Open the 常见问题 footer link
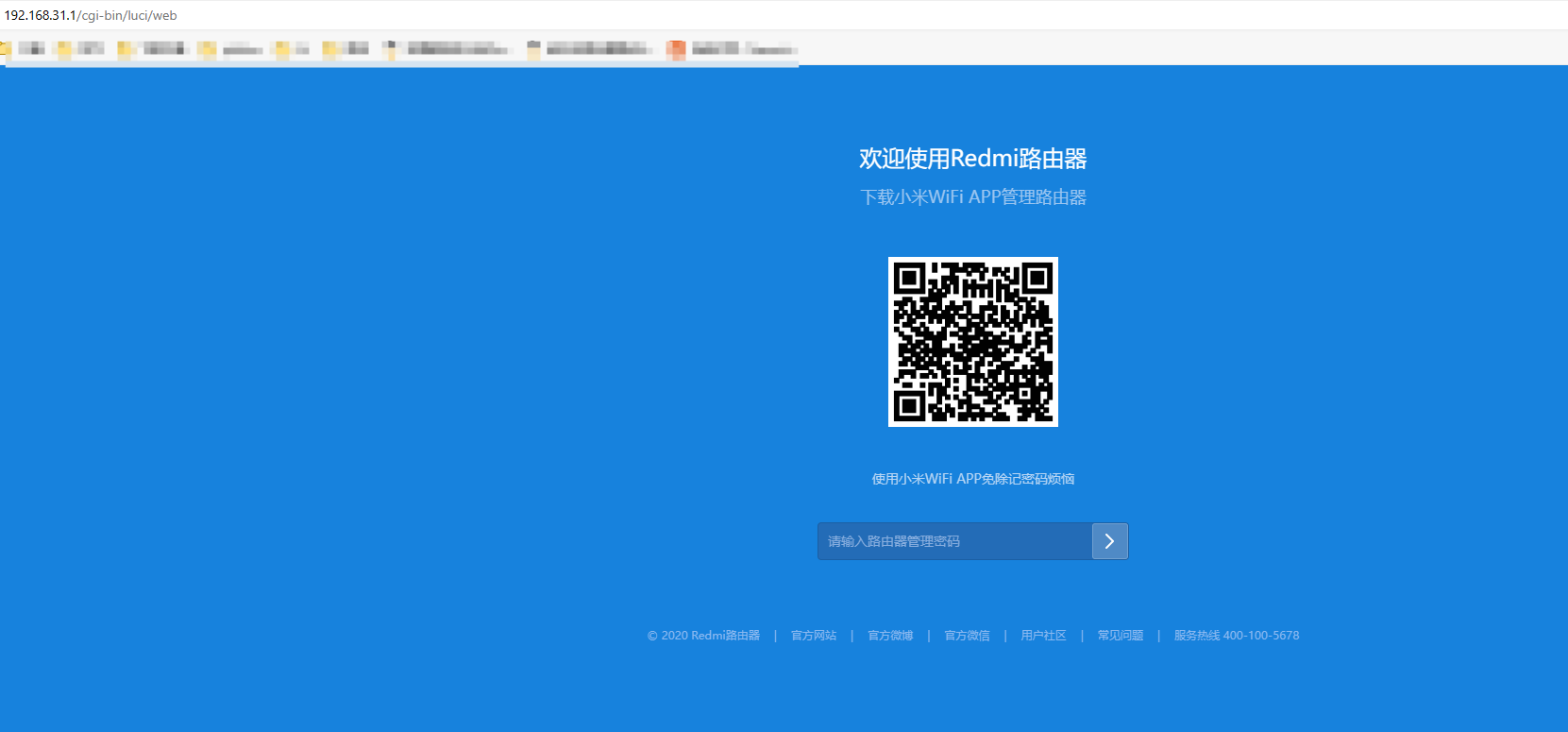The image size is (1568, 732). (1120, 636)
